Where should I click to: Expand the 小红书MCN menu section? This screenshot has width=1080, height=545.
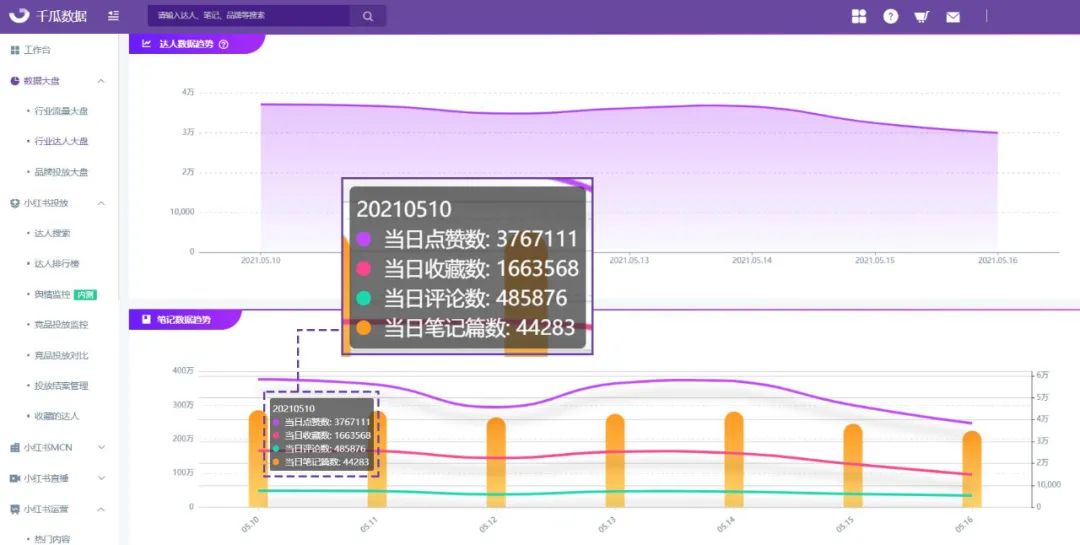click(101, 447)
